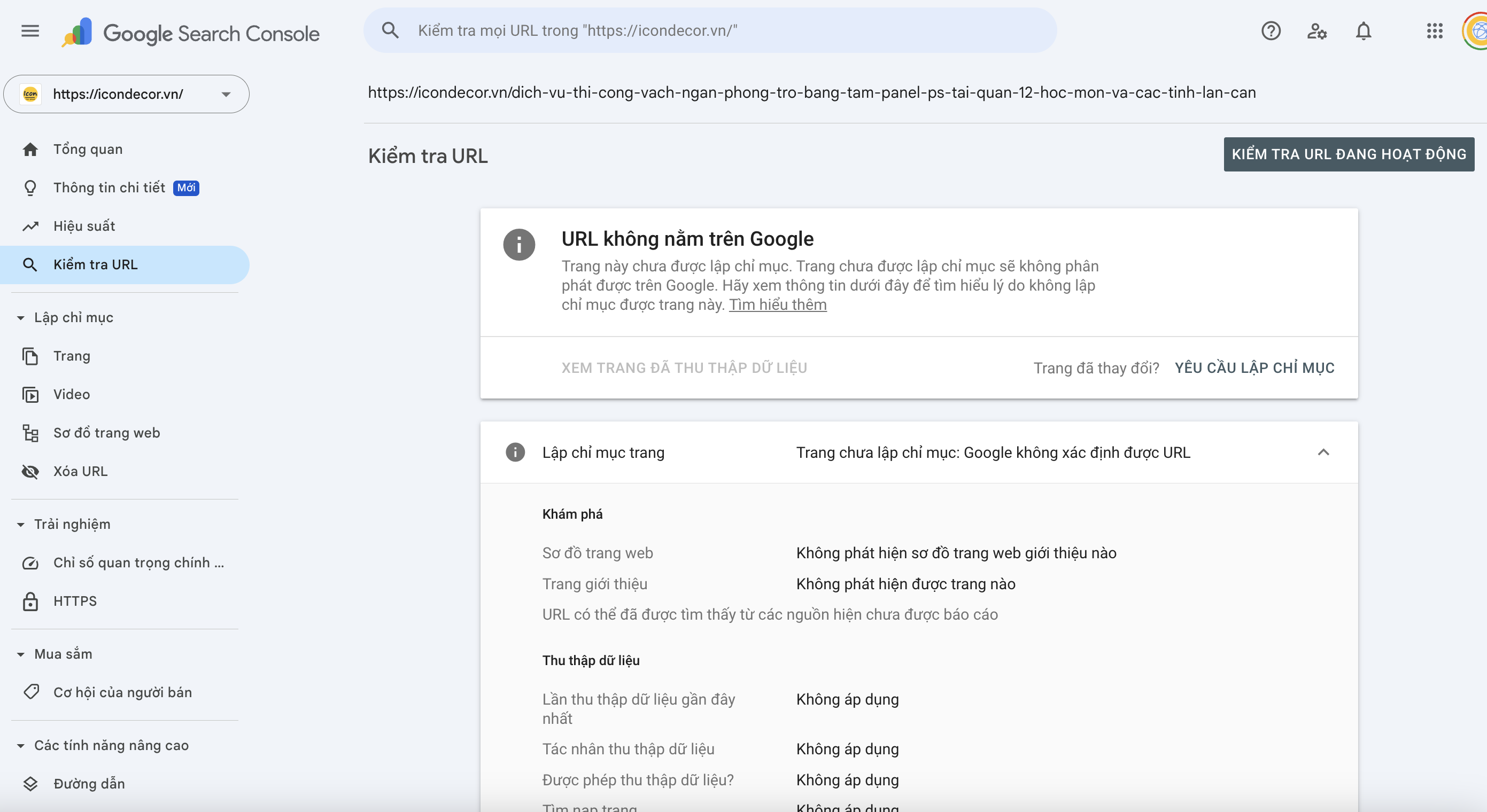
Task: Click the search magnifier icon in URL bar
Action: tap(391, 30)
